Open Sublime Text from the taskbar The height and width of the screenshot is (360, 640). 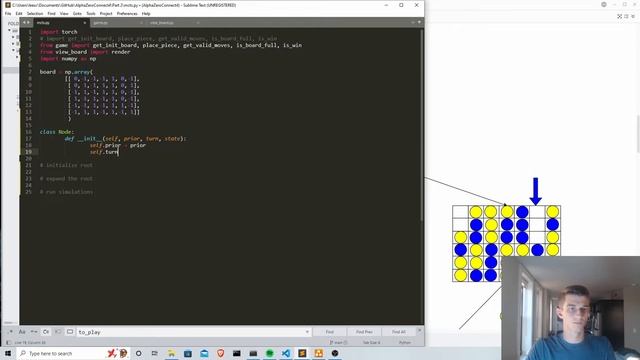pyautogui.click(x=302, y=353)
